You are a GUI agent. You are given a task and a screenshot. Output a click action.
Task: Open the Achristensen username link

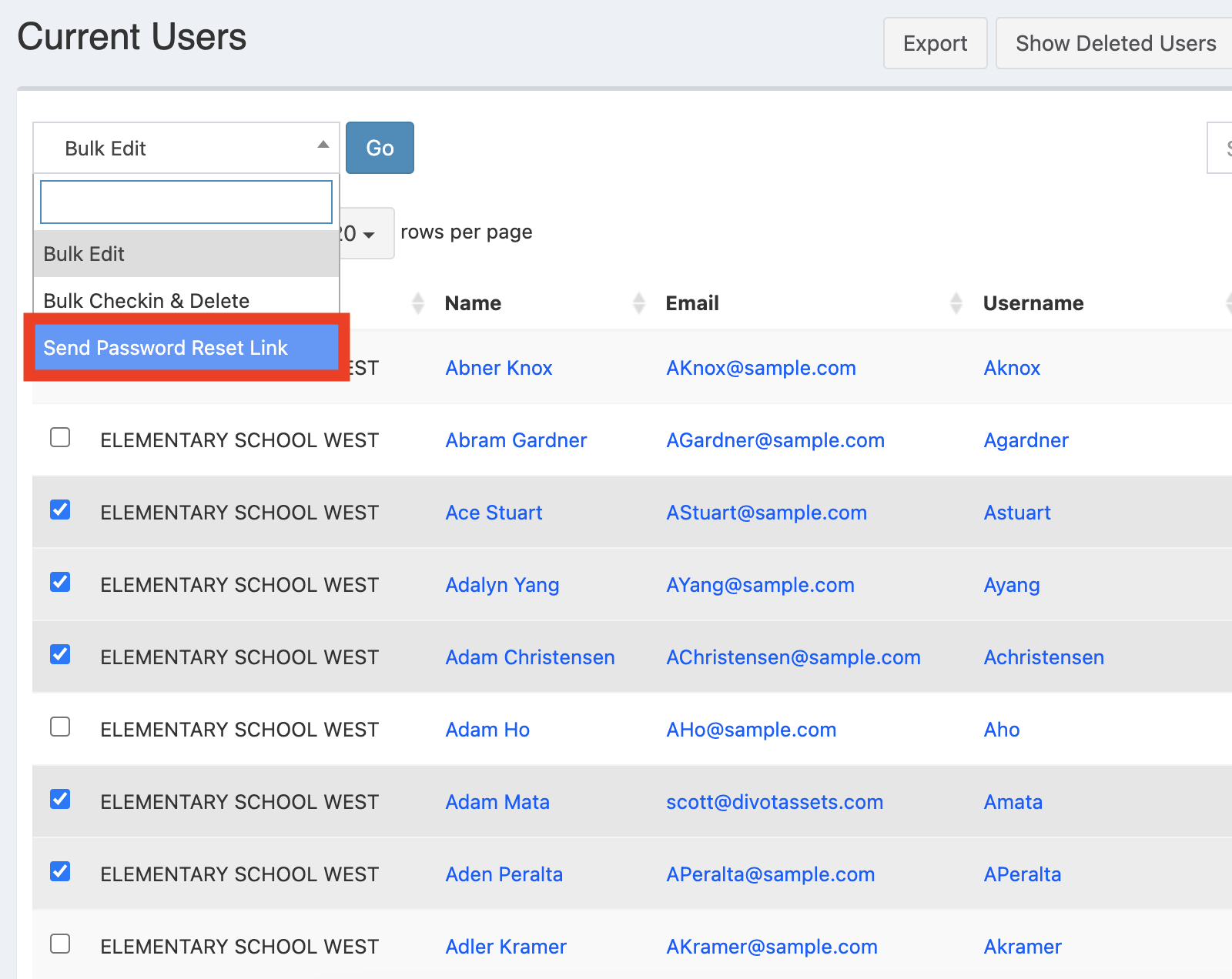pyautogui.click(x=1043, y=657)
